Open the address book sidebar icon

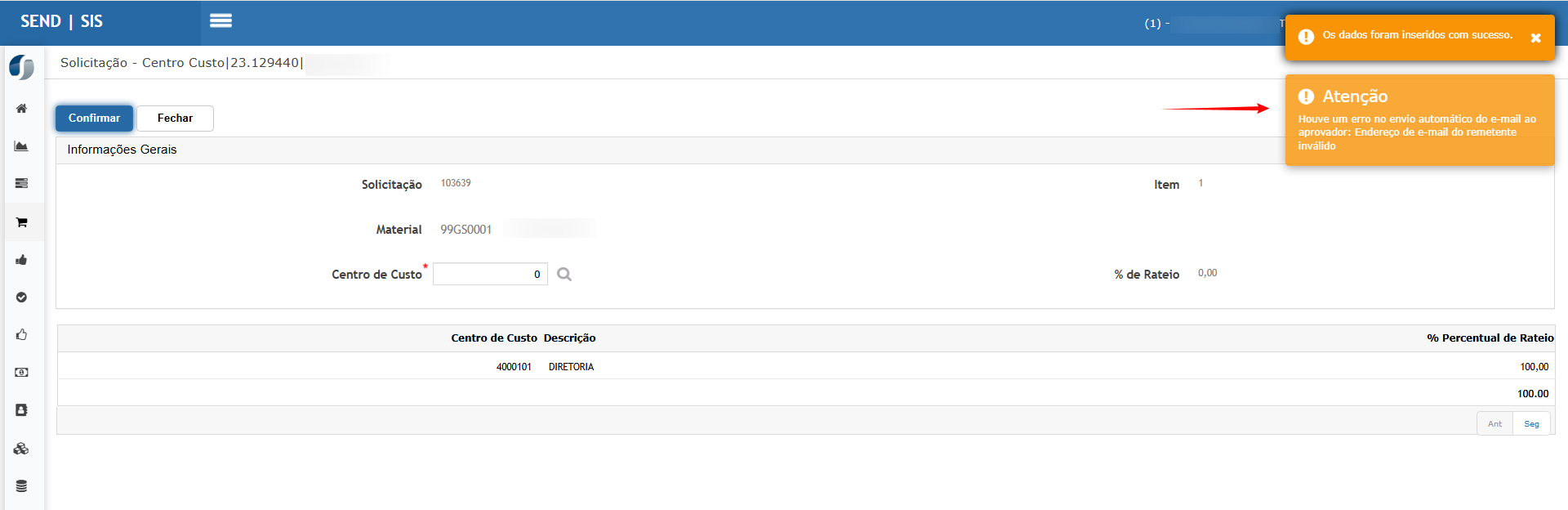point(21,410)
